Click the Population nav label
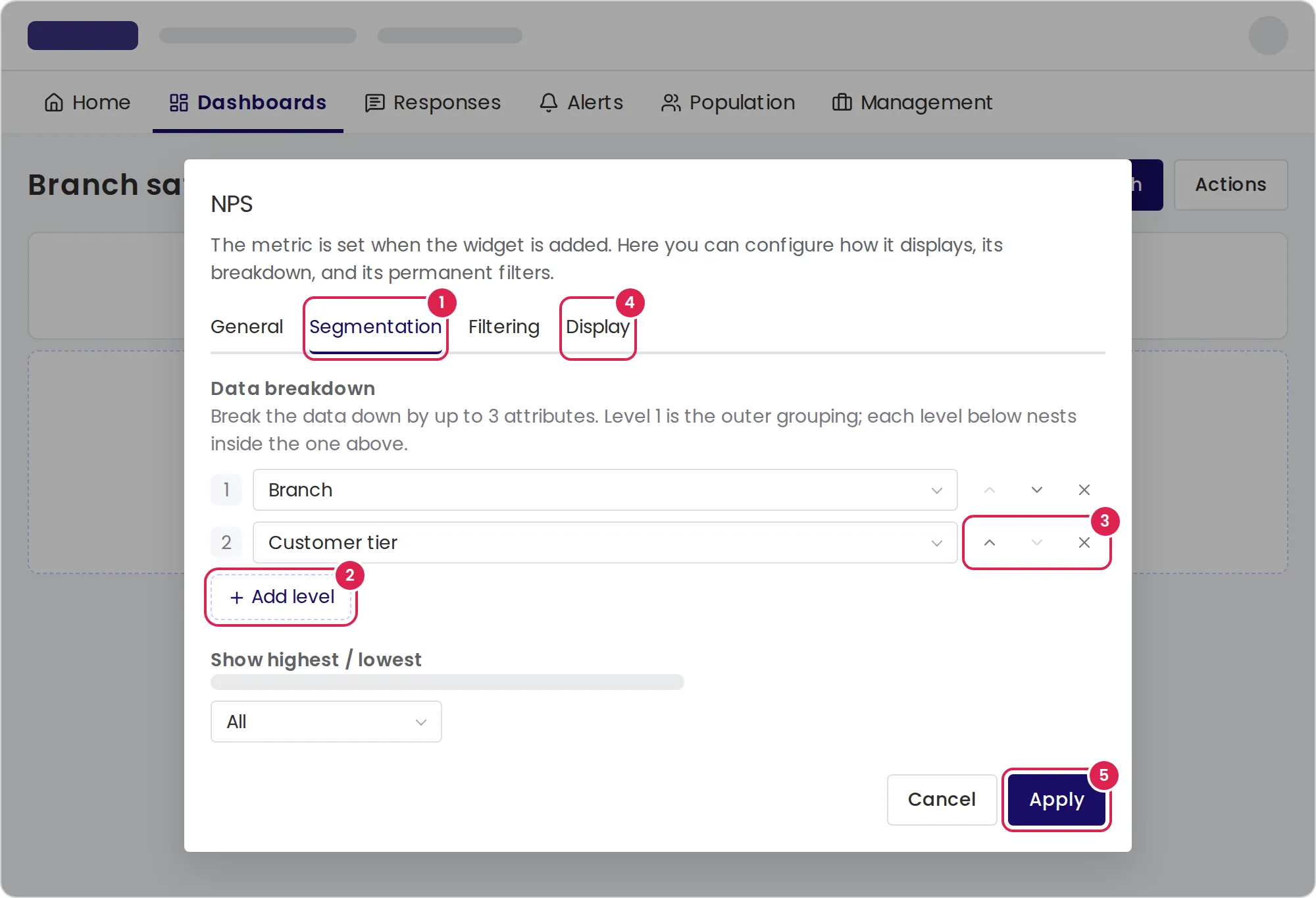 742,103
